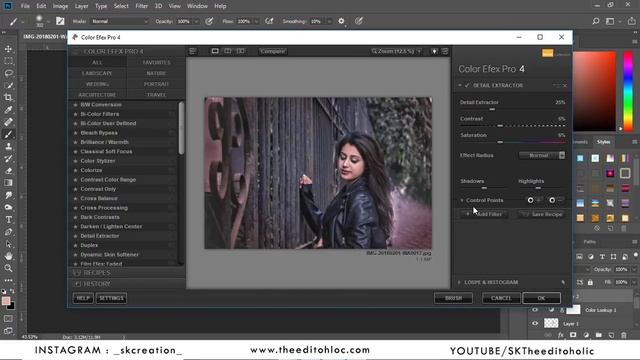Open the Effect Radius Normal dropdown

542,155
